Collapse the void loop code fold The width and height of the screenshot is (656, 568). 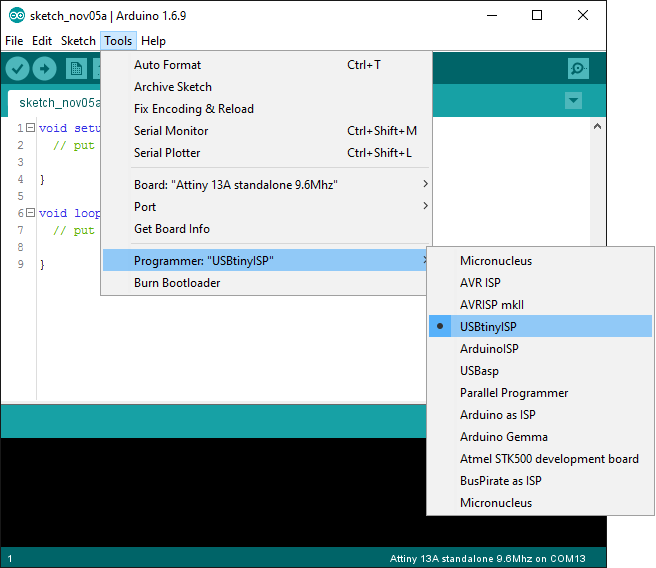[x=30, y=212]
